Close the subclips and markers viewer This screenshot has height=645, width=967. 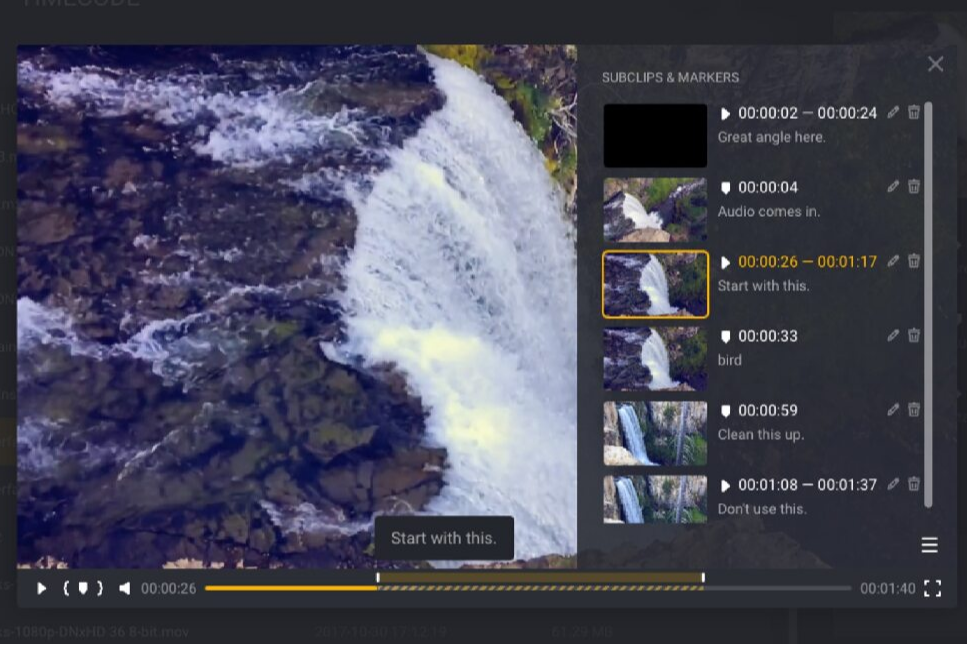click(935, 64)
